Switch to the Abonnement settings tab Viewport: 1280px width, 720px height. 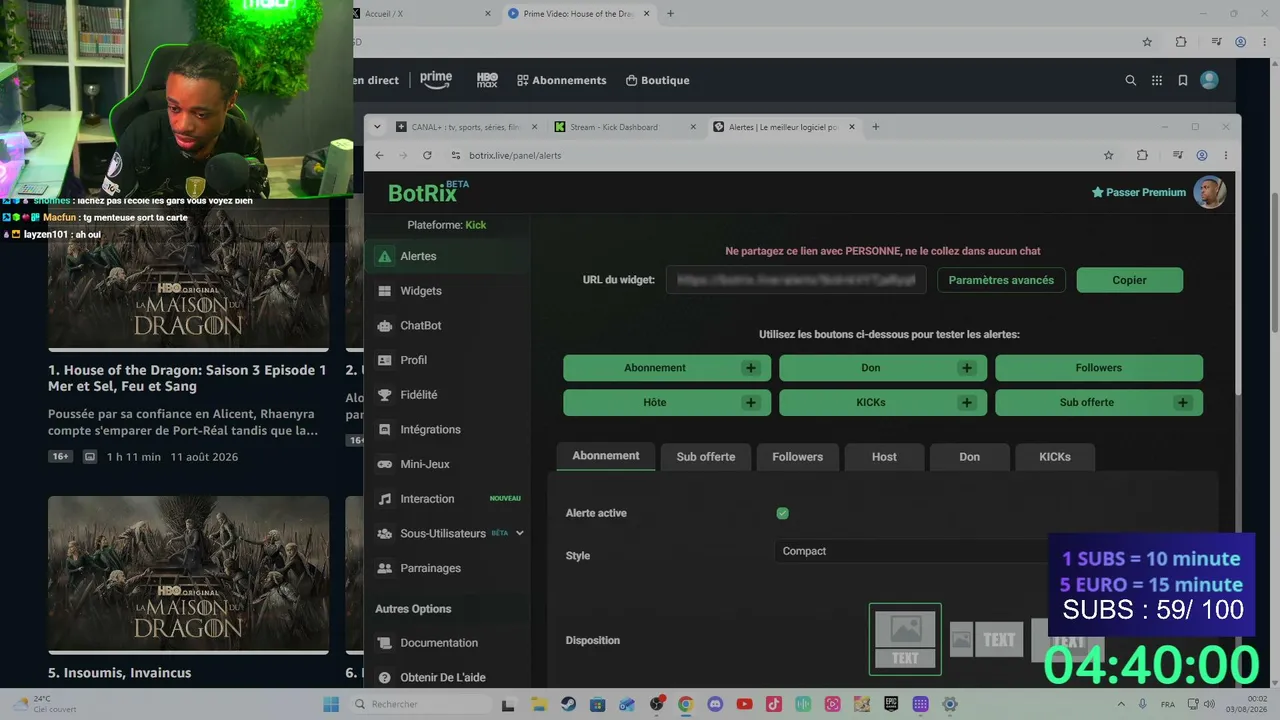(x=606, y=456)
